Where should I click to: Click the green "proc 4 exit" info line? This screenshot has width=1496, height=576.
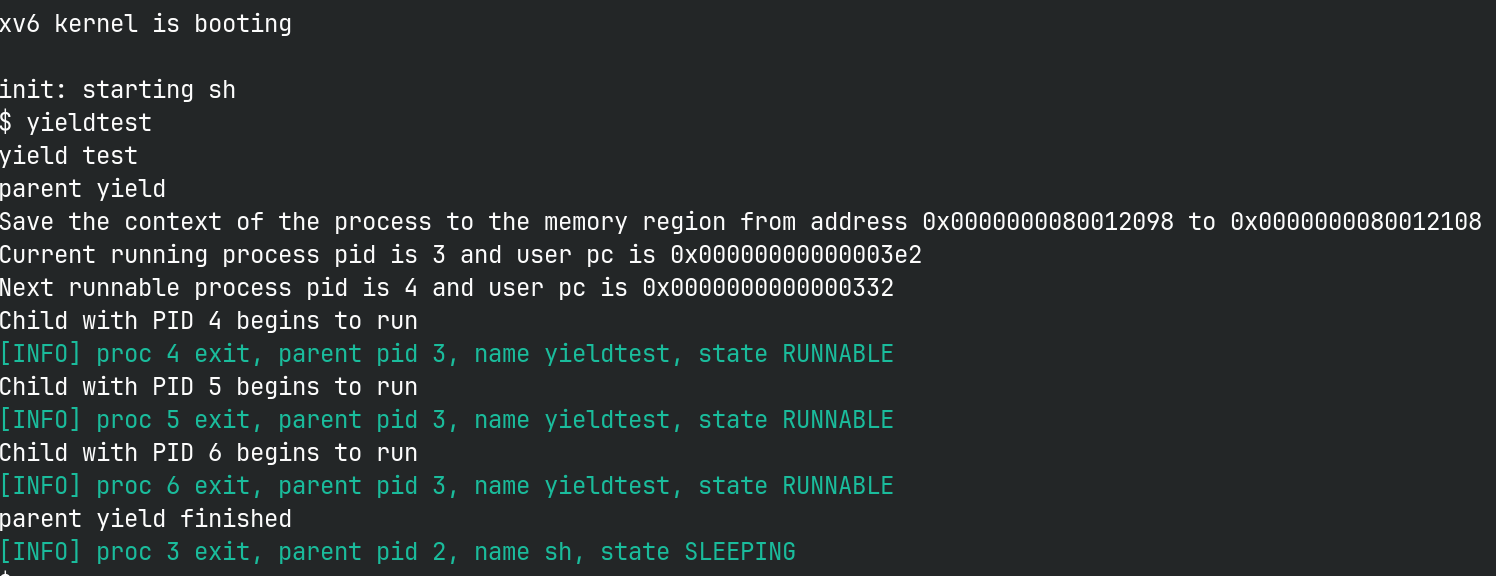(x=446, y=354)
